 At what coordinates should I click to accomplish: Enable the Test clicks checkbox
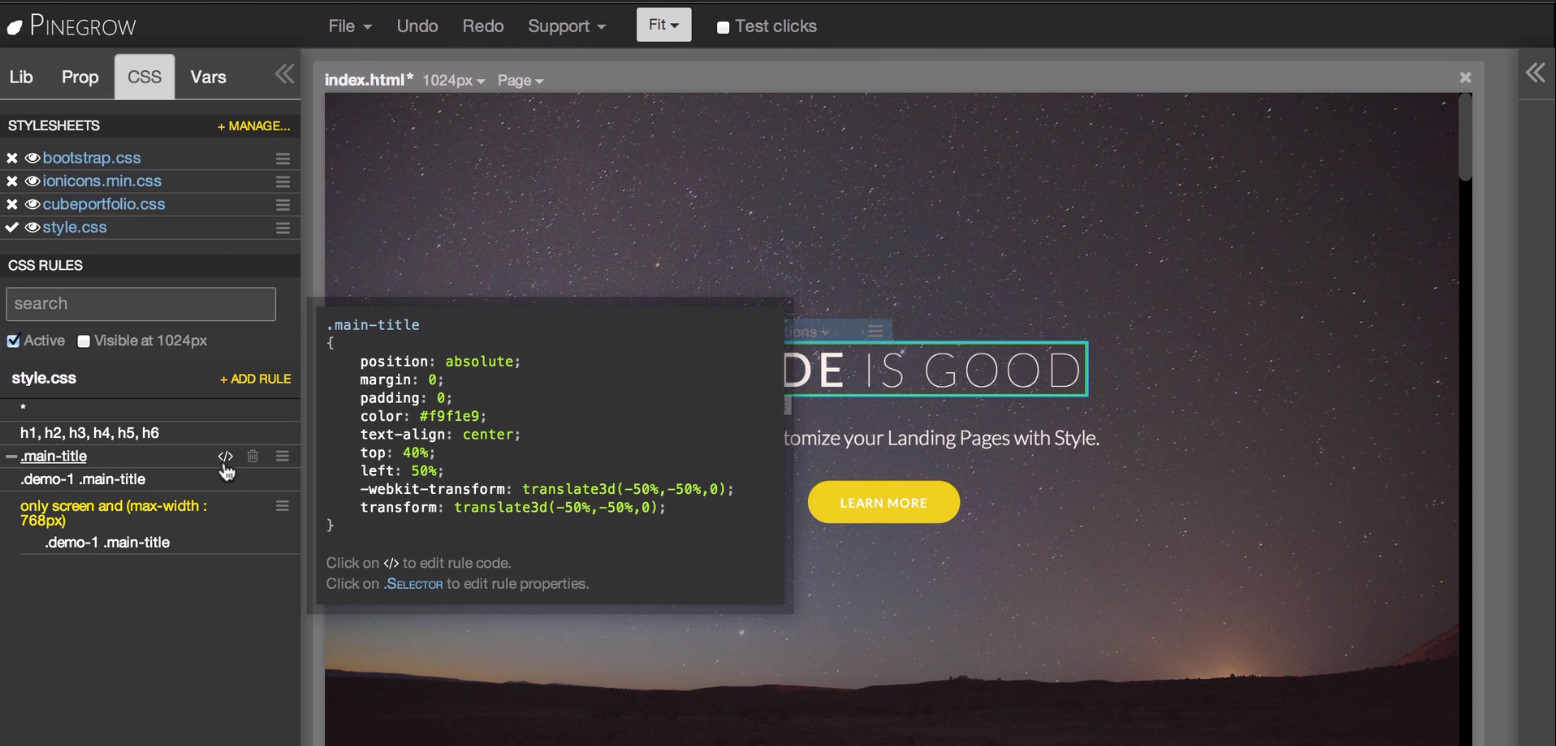point(723,27)
